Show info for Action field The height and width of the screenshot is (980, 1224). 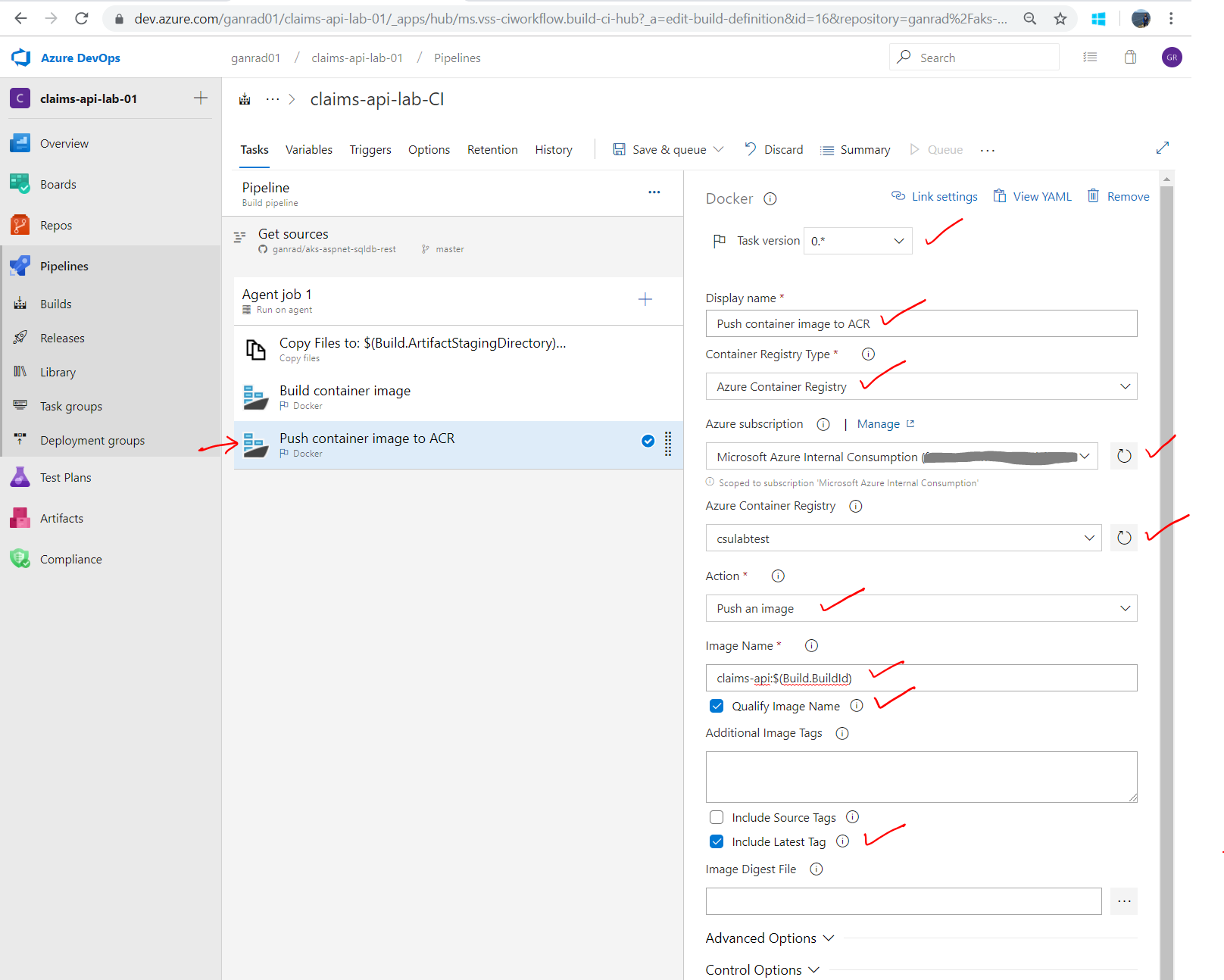pyautogui.click(x=778, y=576)
